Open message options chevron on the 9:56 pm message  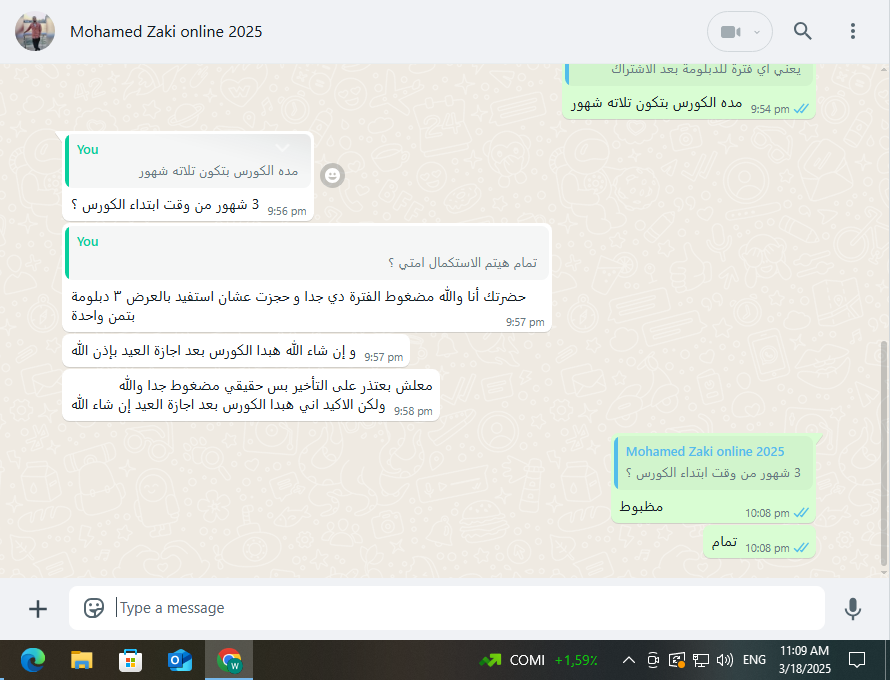click(283, 148)
